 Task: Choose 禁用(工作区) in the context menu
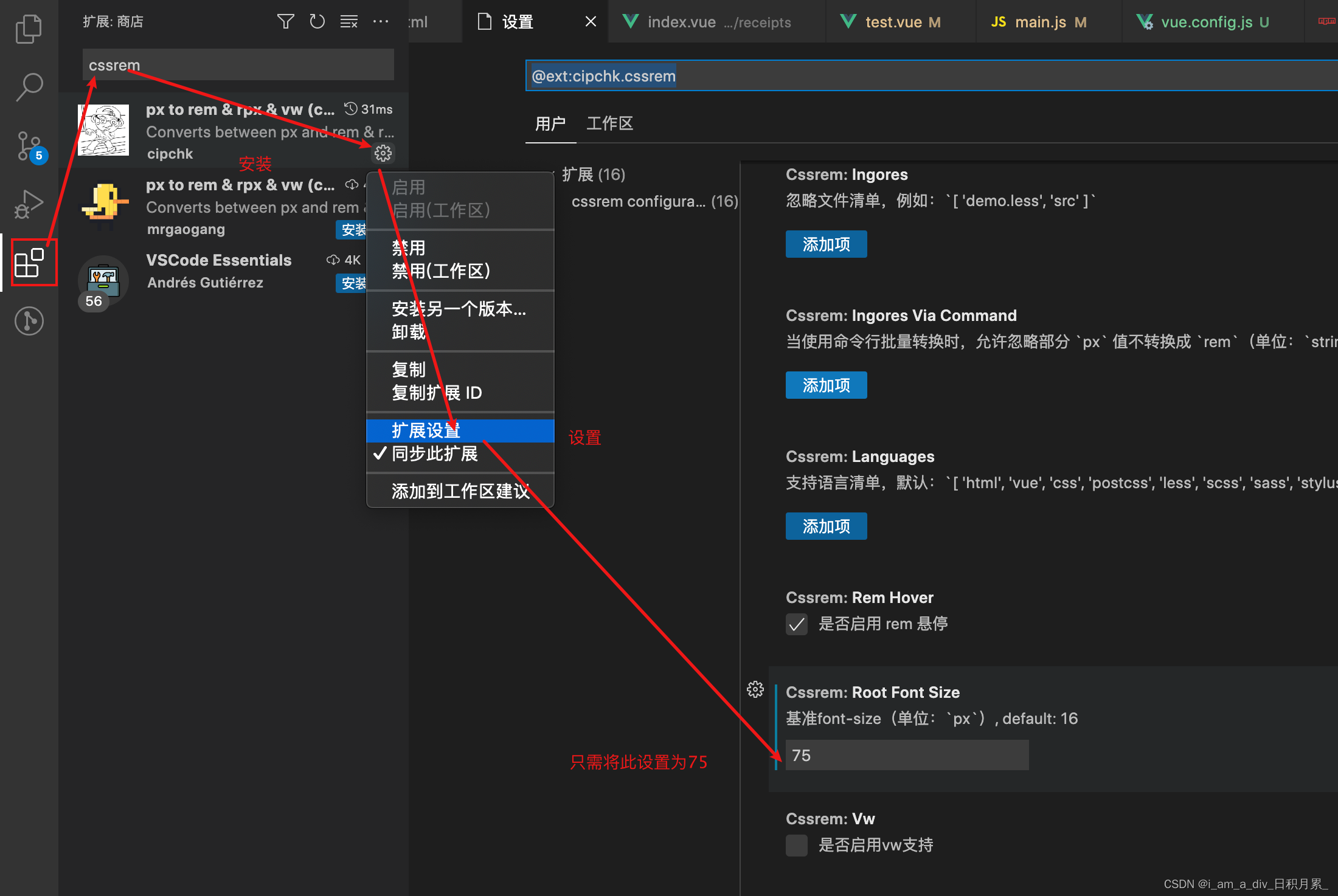coord(460,271)
